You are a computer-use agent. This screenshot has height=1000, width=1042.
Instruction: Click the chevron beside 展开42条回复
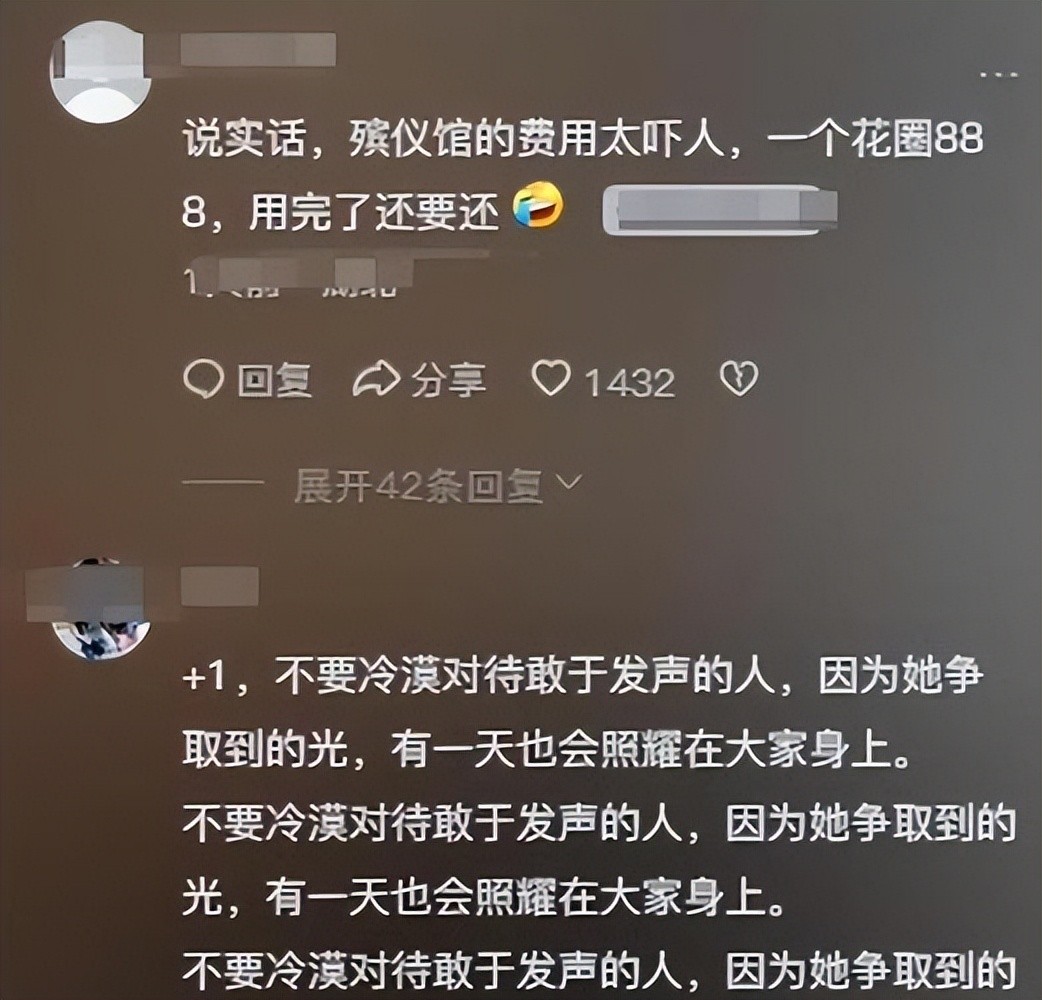coord(568,482)
